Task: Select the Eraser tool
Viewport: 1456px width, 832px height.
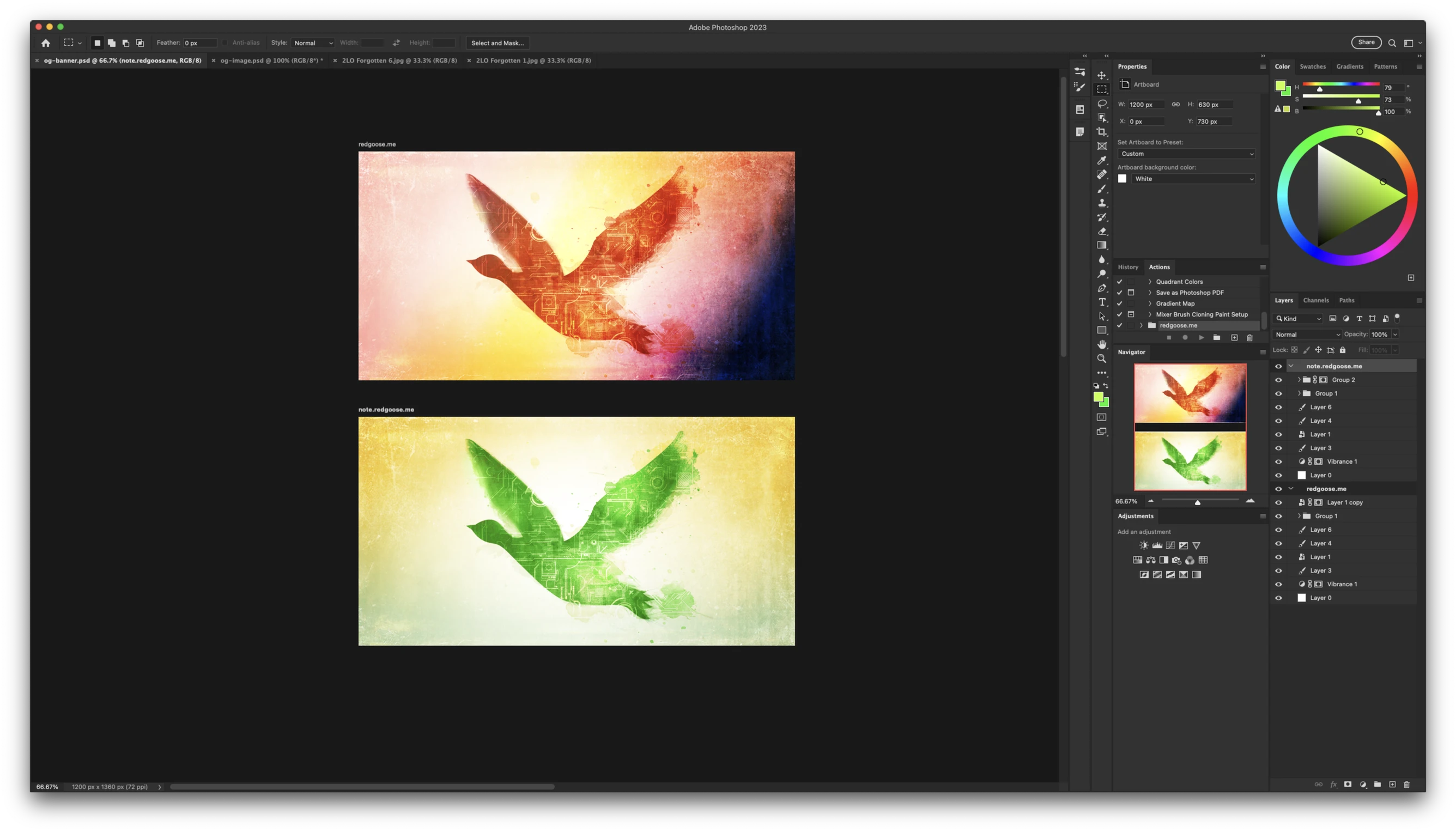Action: tap(1102, 232)
